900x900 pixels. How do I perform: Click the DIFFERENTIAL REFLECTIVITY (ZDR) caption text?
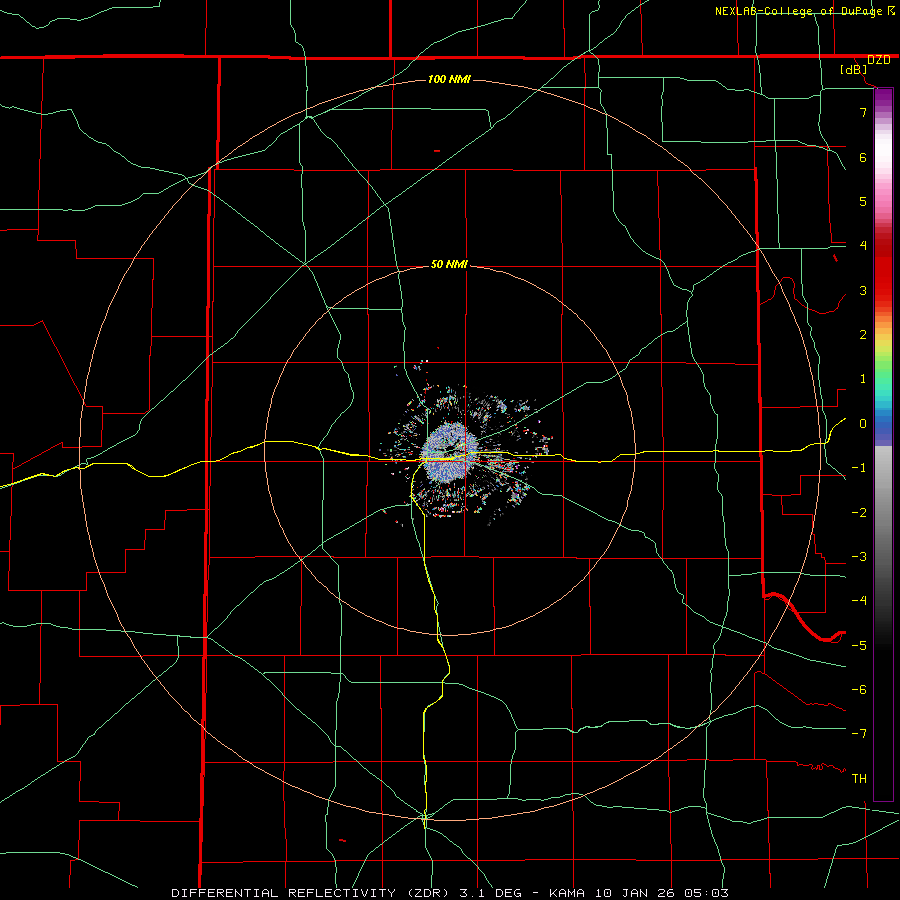pyautogui.click(x=311, y=893)
